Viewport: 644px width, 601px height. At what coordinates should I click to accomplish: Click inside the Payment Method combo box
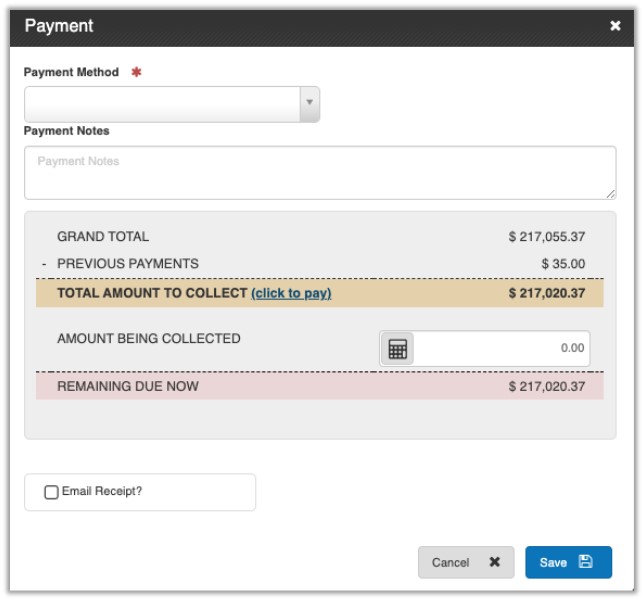tap(162, 103)
